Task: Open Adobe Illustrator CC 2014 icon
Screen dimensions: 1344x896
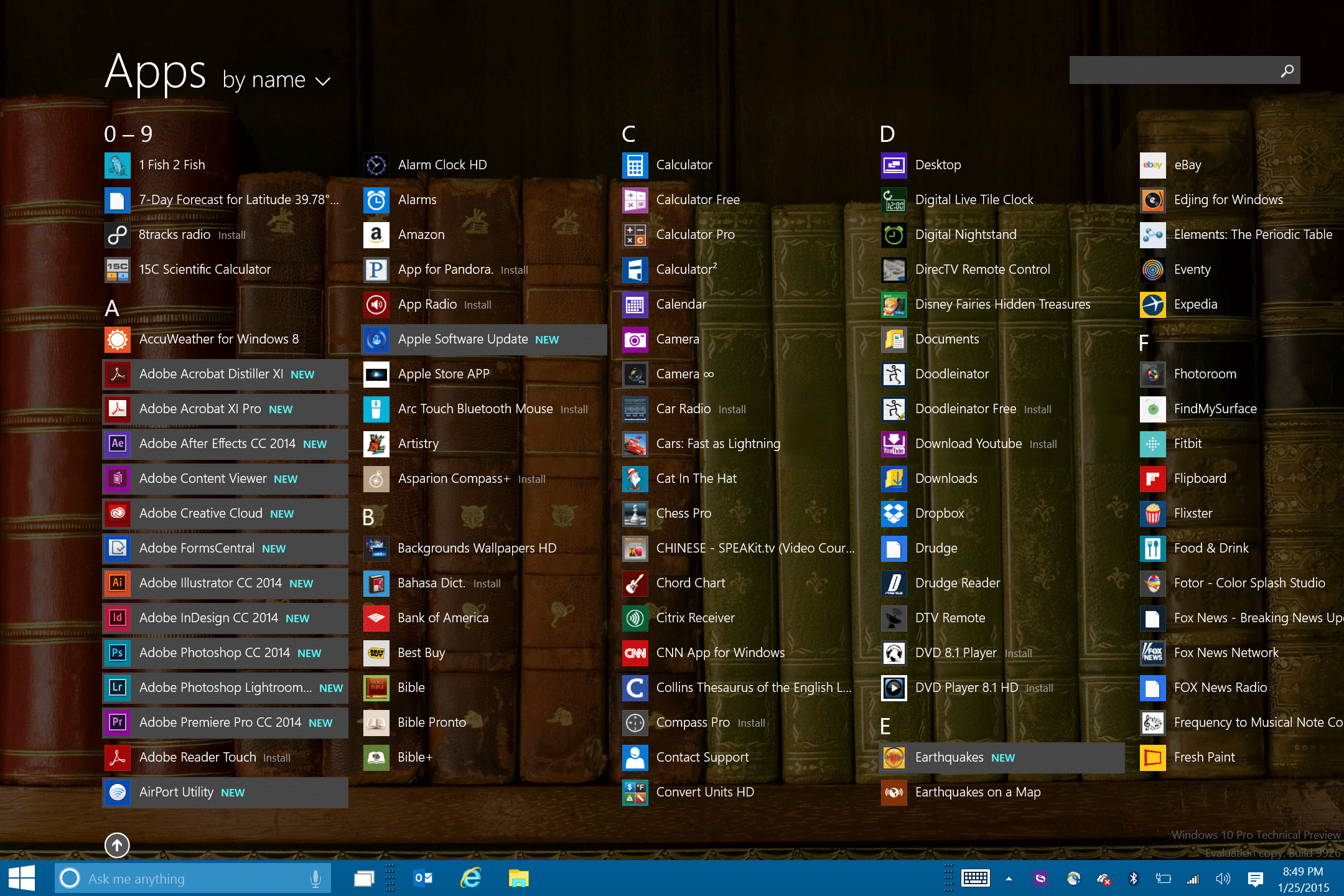Action: point(118,583)
